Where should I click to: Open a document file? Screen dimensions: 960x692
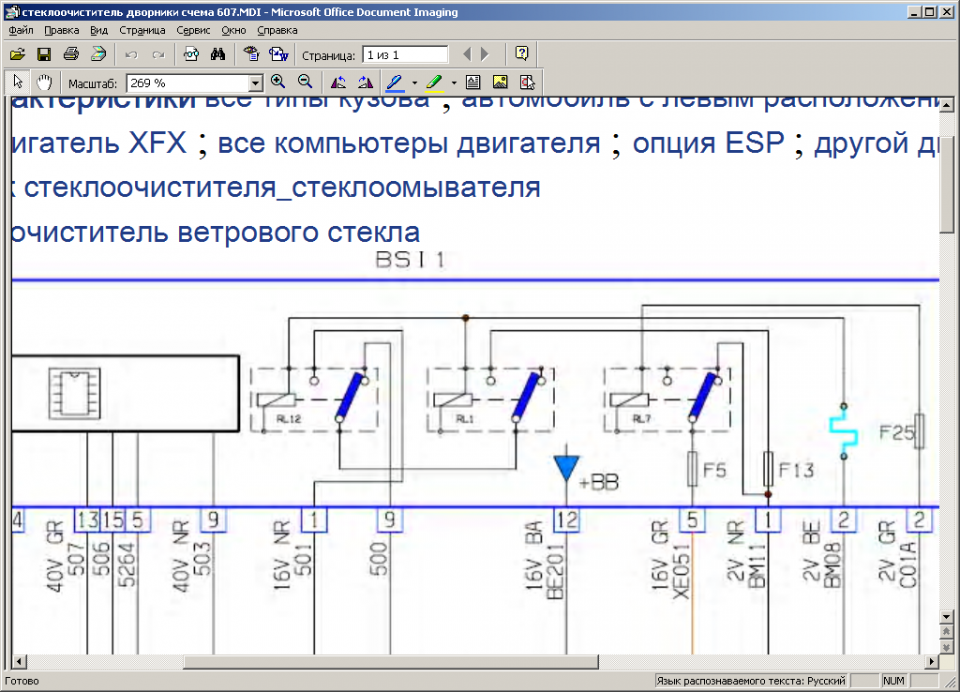point(17,54)
